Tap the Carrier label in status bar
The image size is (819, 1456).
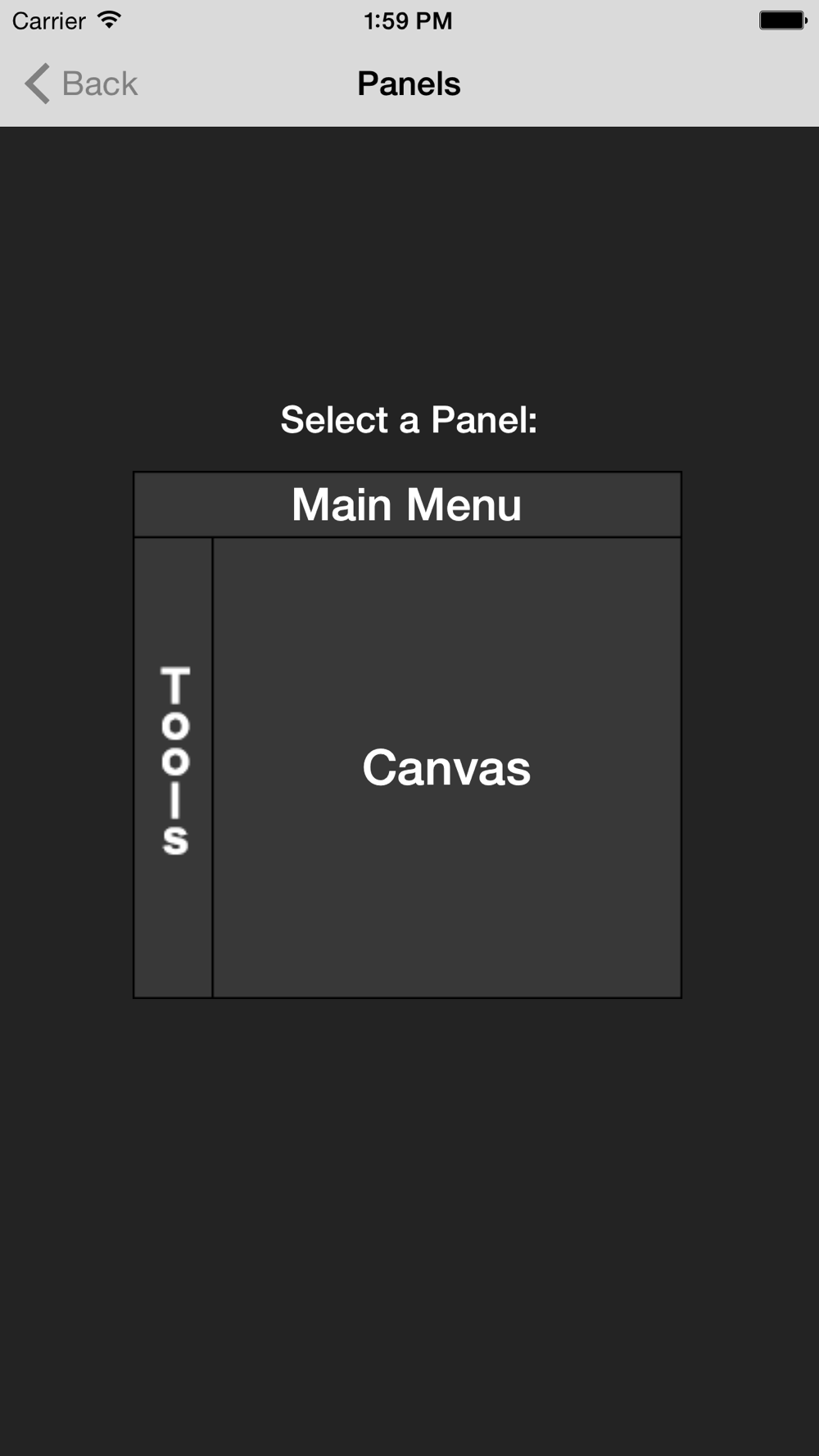[48, 20]
